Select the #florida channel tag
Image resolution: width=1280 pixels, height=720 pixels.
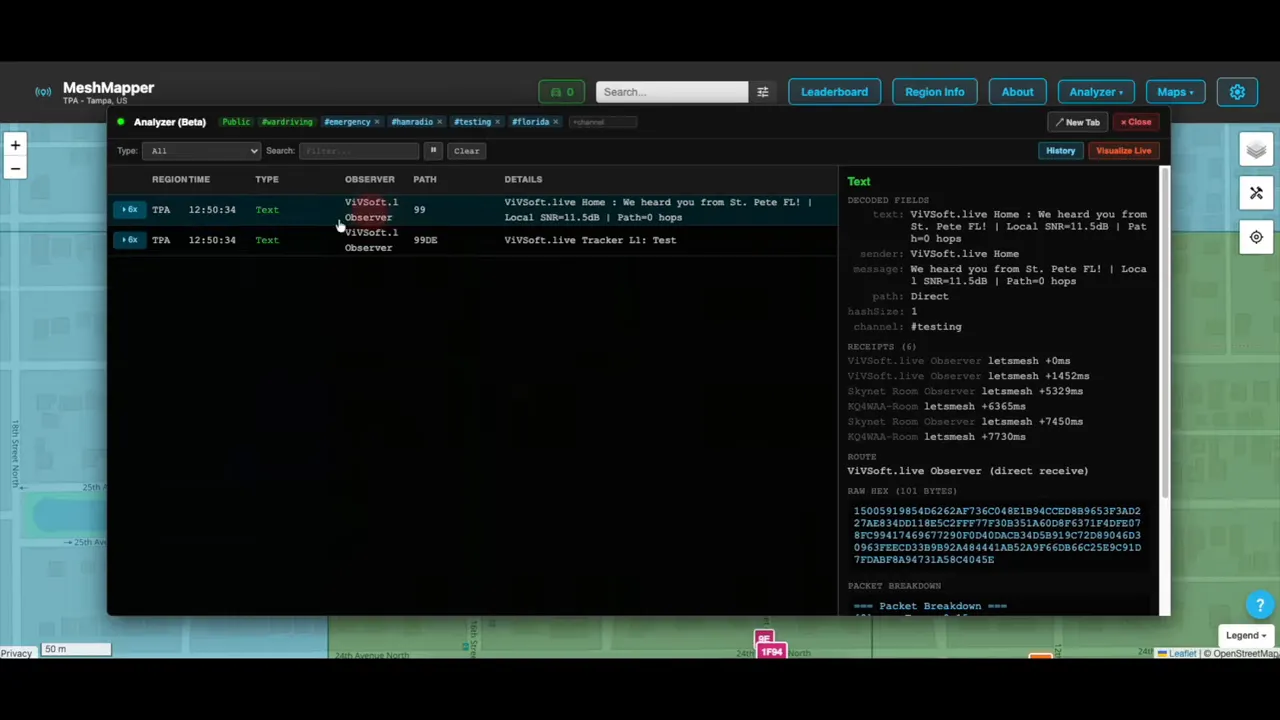[x=530, y=122]
